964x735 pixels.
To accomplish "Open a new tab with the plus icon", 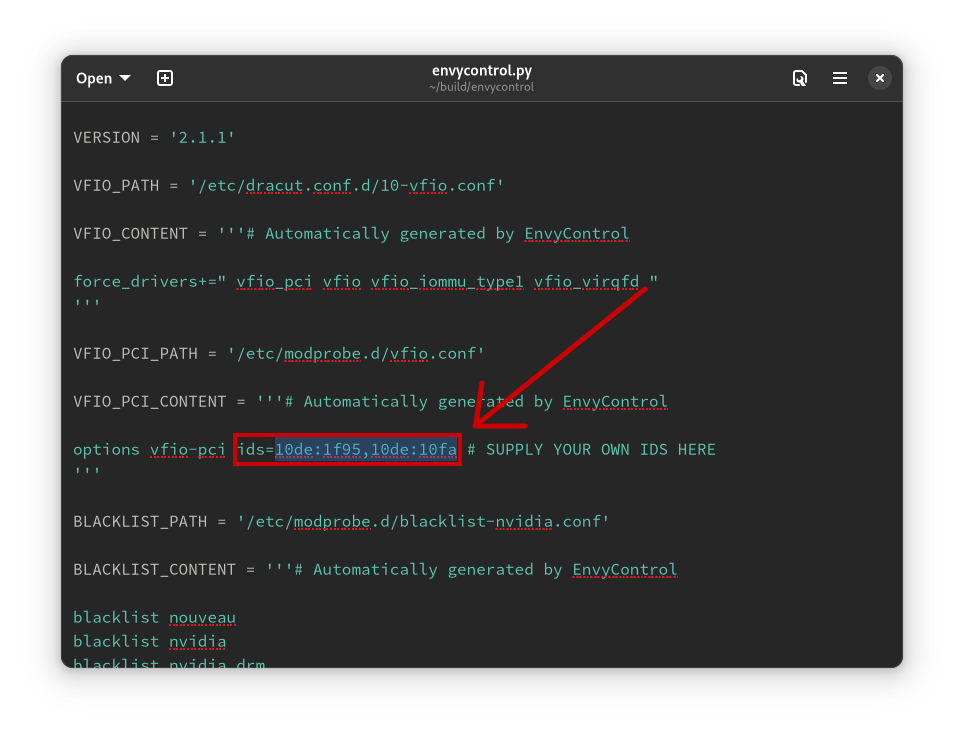I will (164, 77).
